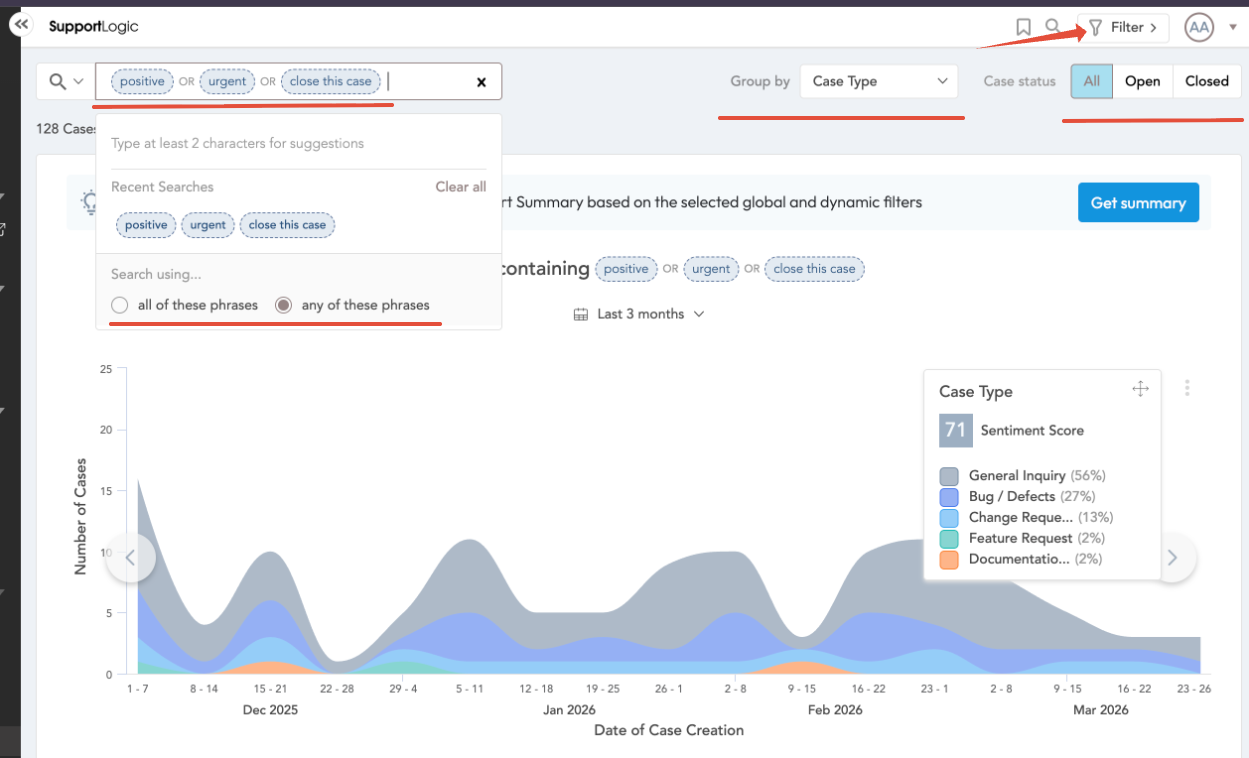Select 'close this case' chip in search field
Image resolution: width=1249 pixels, height=758 pixels.
tap(330, 81)
